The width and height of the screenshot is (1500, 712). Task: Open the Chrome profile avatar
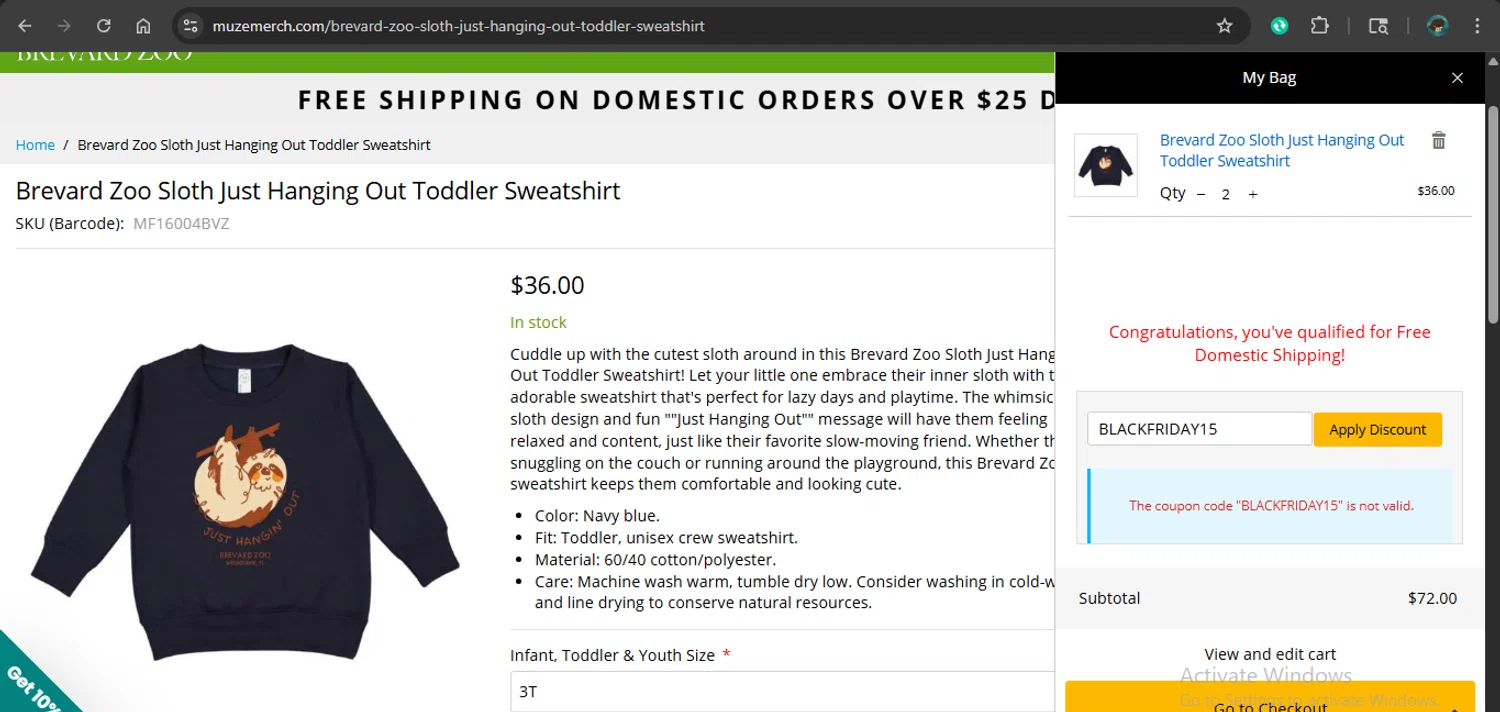coord(1437,26)
